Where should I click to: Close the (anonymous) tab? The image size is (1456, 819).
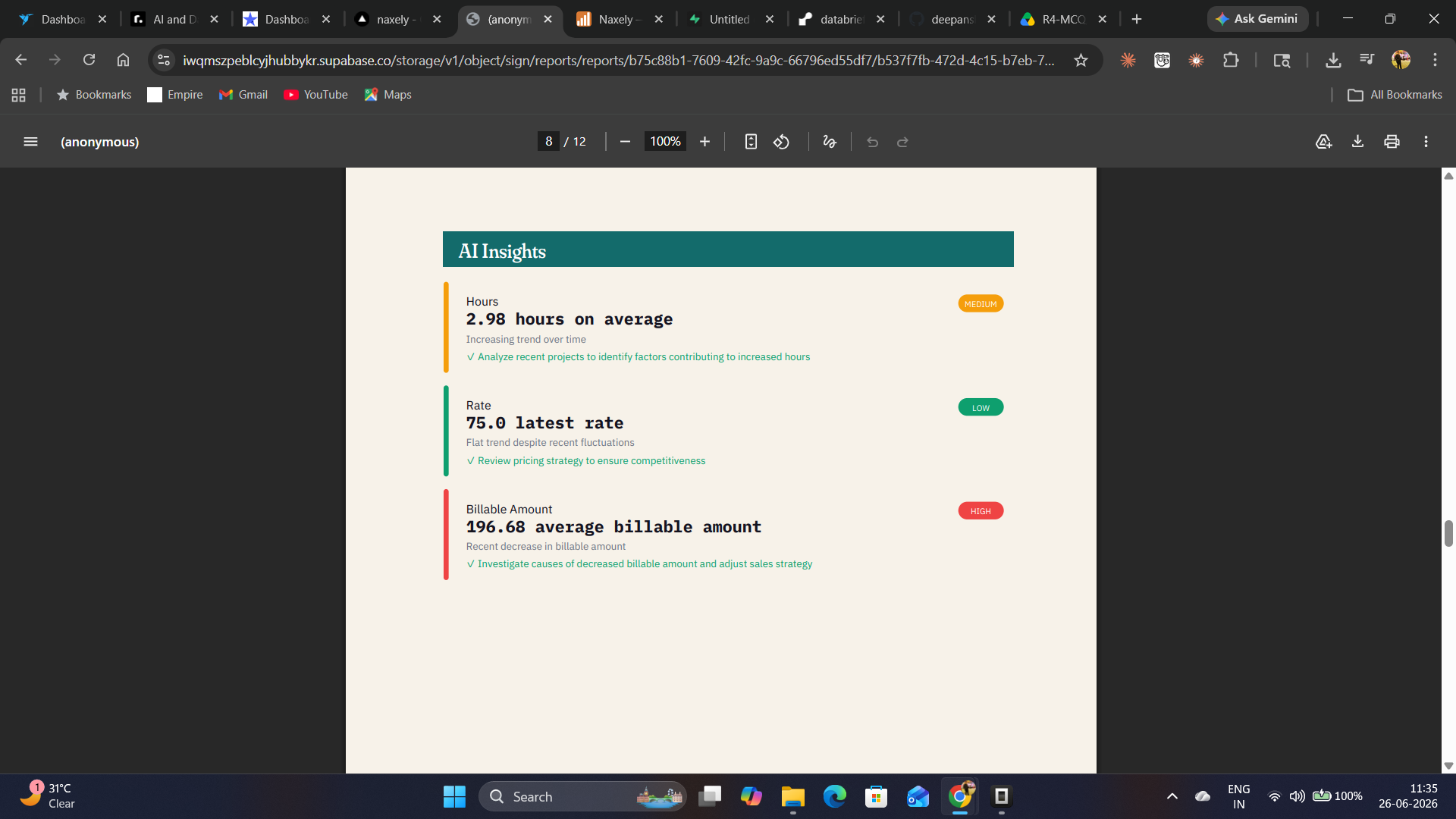548,19
